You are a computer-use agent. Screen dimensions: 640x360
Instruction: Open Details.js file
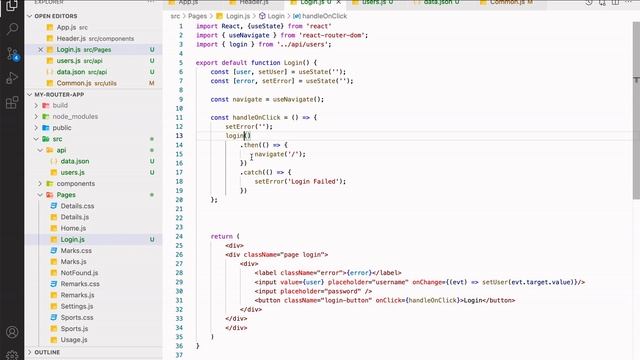click(x=93, y=217)
